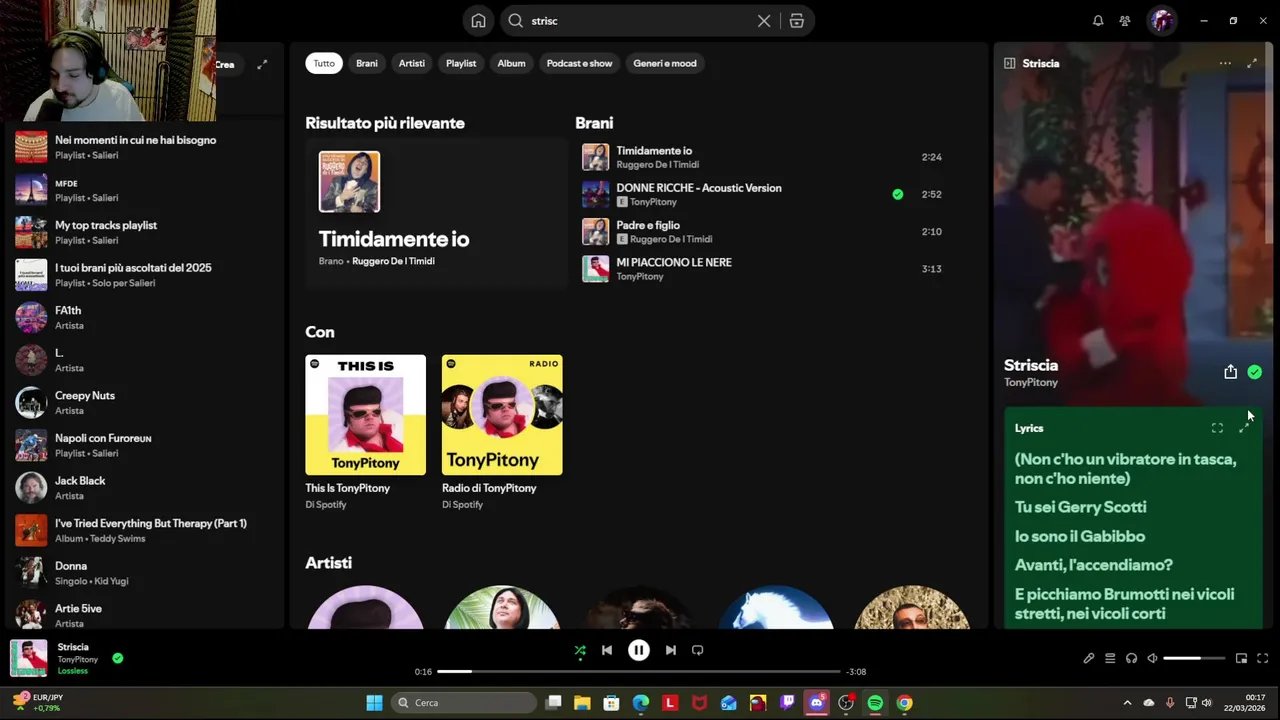Filter results by Album
Viewport: 1280px width, 720px height.
click(511, 63)
